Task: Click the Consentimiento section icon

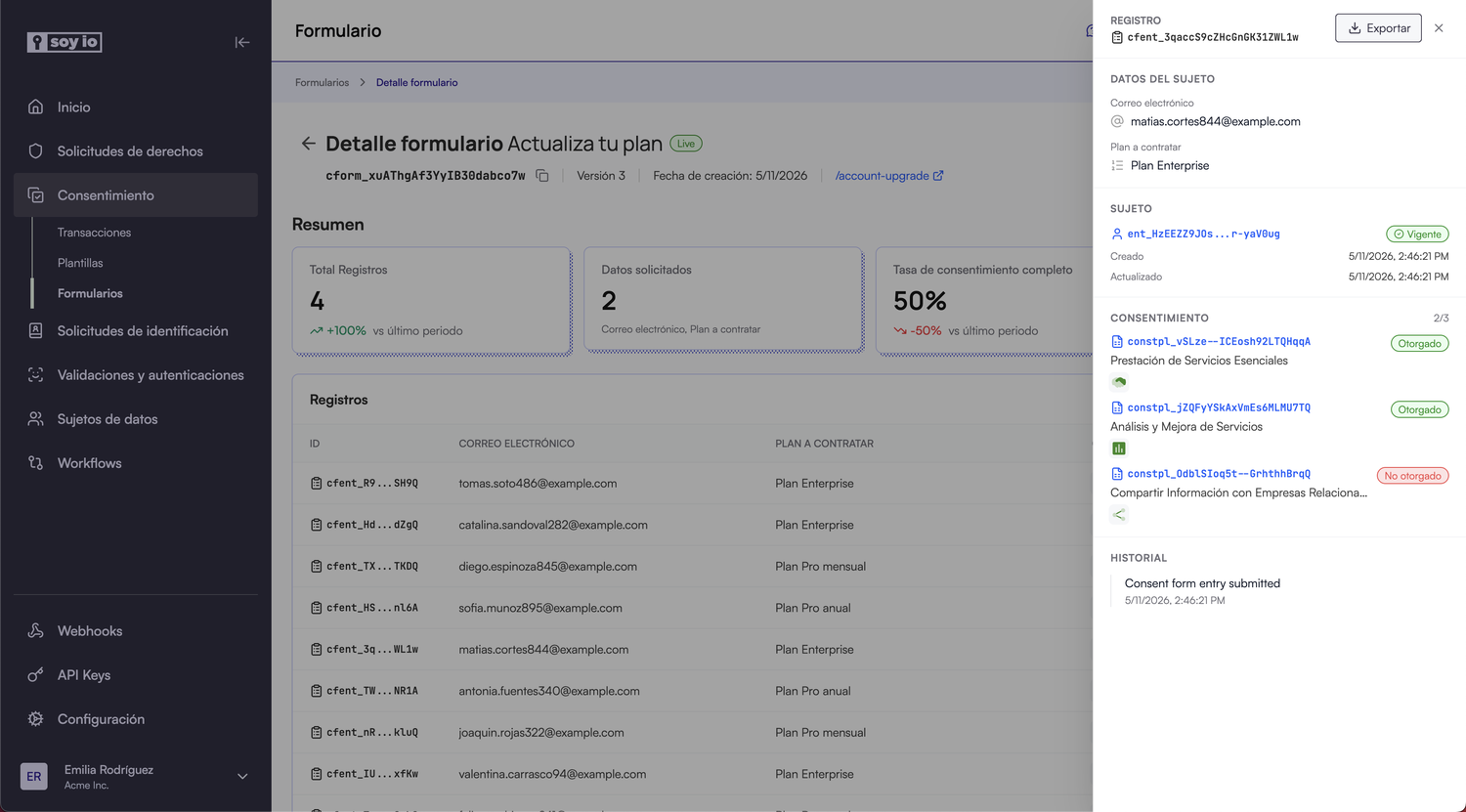Action: pos(36,194)
